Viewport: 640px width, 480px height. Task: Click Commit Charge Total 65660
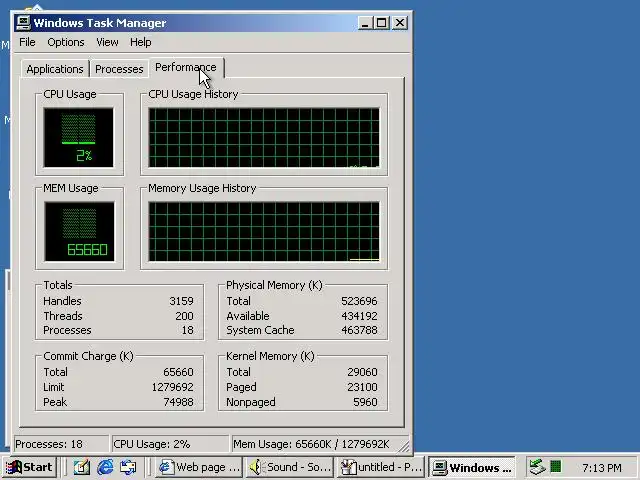tap(178, 372)
